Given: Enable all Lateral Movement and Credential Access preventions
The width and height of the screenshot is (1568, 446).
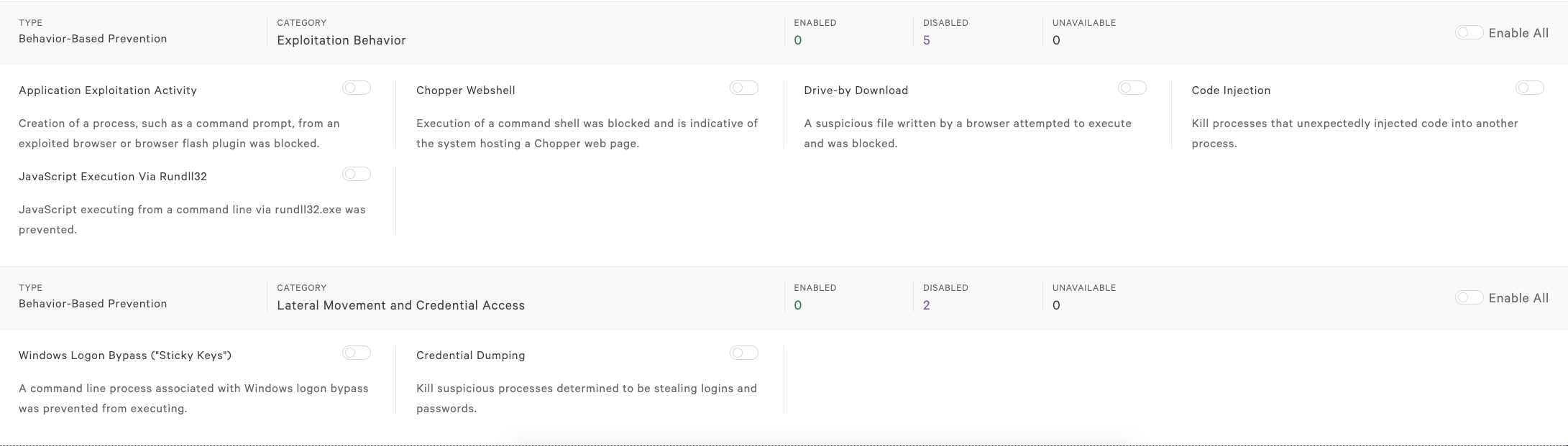Looking at the screenshot, I should pos(1469,298).
